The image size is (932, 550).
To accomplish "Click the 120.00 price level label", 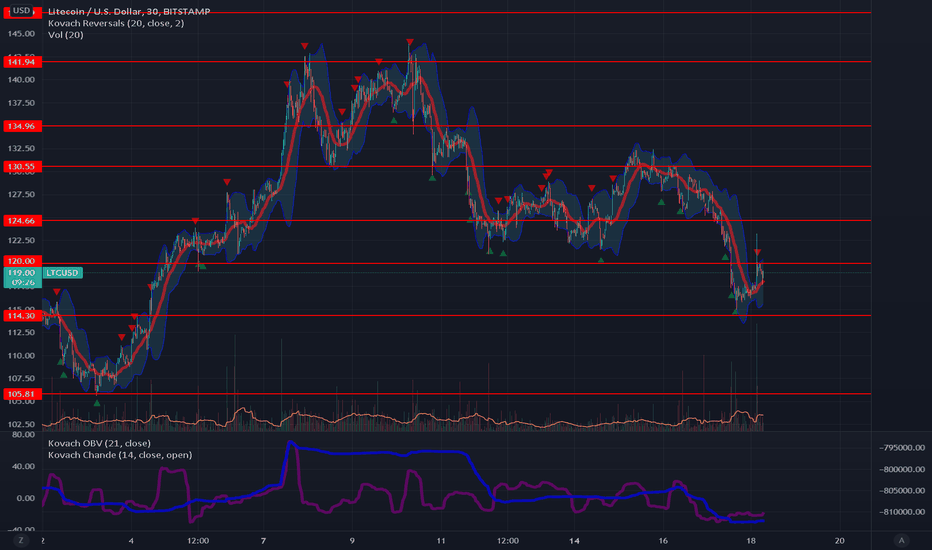I will (21, 261).
